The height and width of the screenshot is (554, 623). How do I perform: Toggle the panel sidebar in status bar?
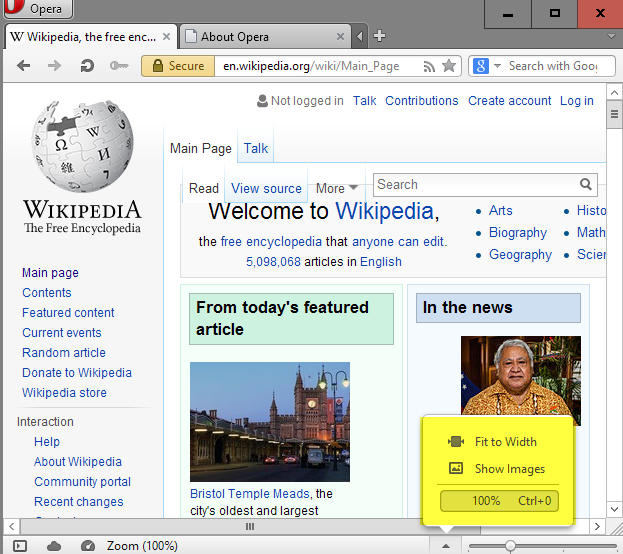20,545
